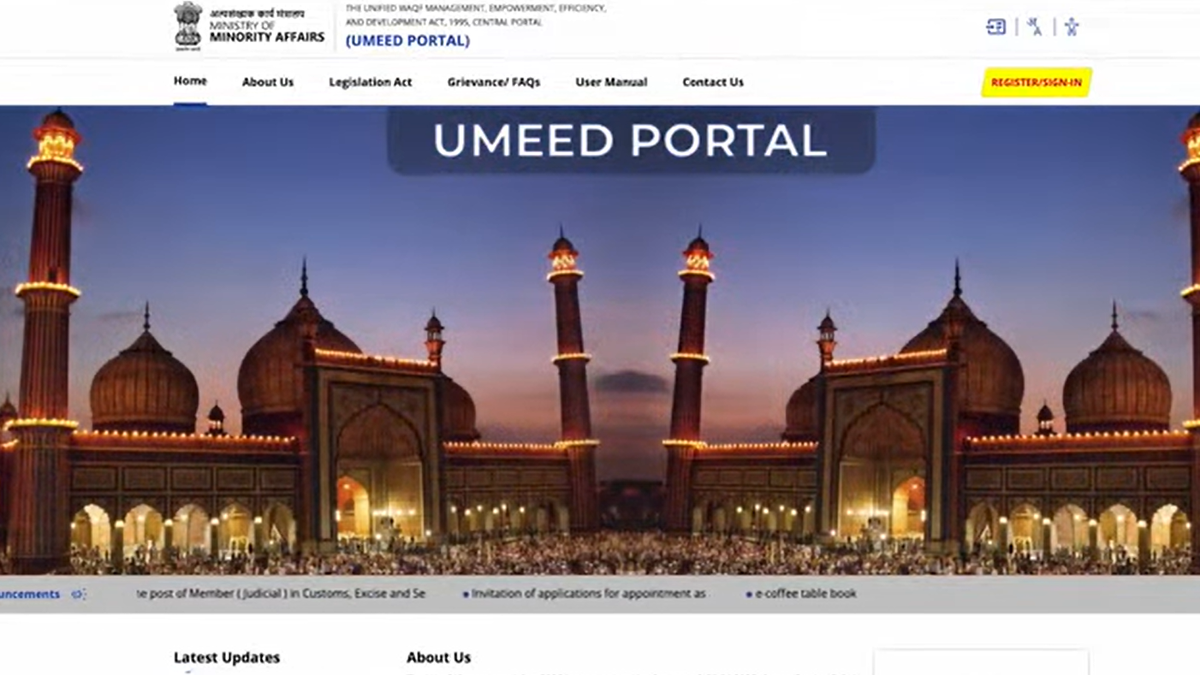Click the announcements megaphone icon
This screenshot has height=675, width=1200.
pos(78,594)
